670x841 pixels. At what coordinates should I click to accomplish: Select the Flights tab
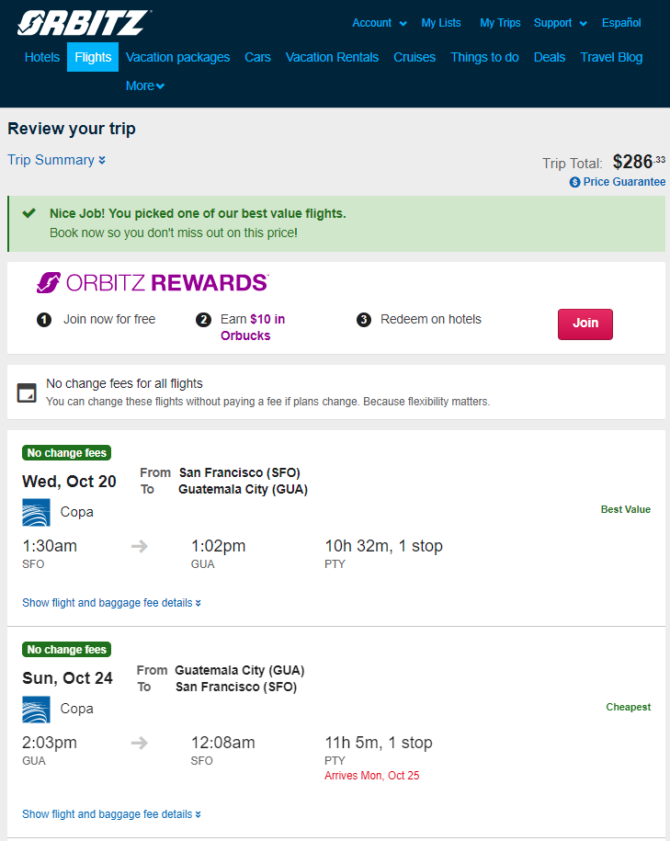click(93, 57)
